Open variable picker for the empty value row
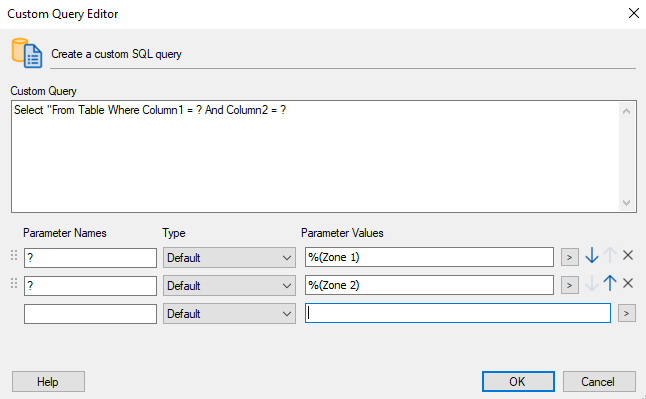The image size is (646, 399). (x=627, y=313)
